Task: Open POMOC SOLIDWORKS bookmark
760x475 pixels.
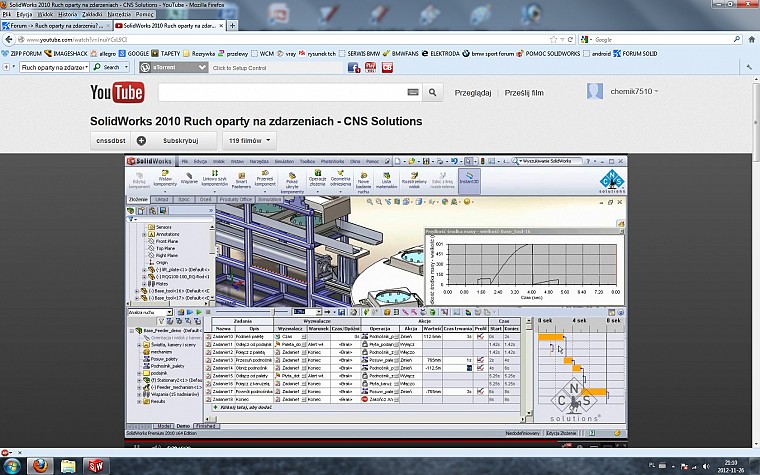Action: [x=548, y=53]
